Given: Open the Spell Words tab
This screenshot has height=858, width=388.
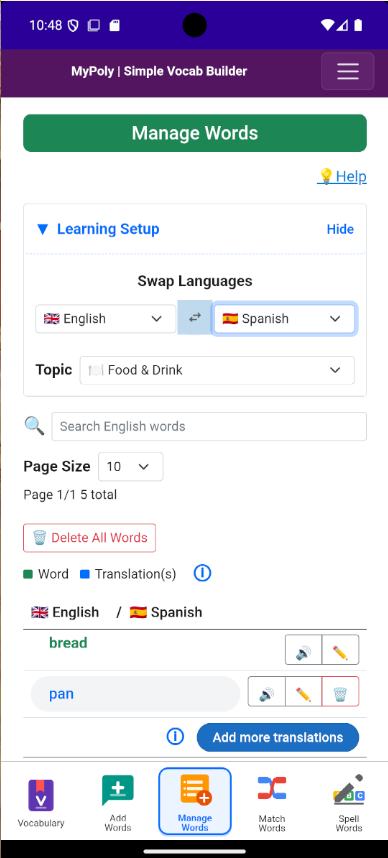Looking at the screenshot, I should pyautogui.click(x=349, y=802).
